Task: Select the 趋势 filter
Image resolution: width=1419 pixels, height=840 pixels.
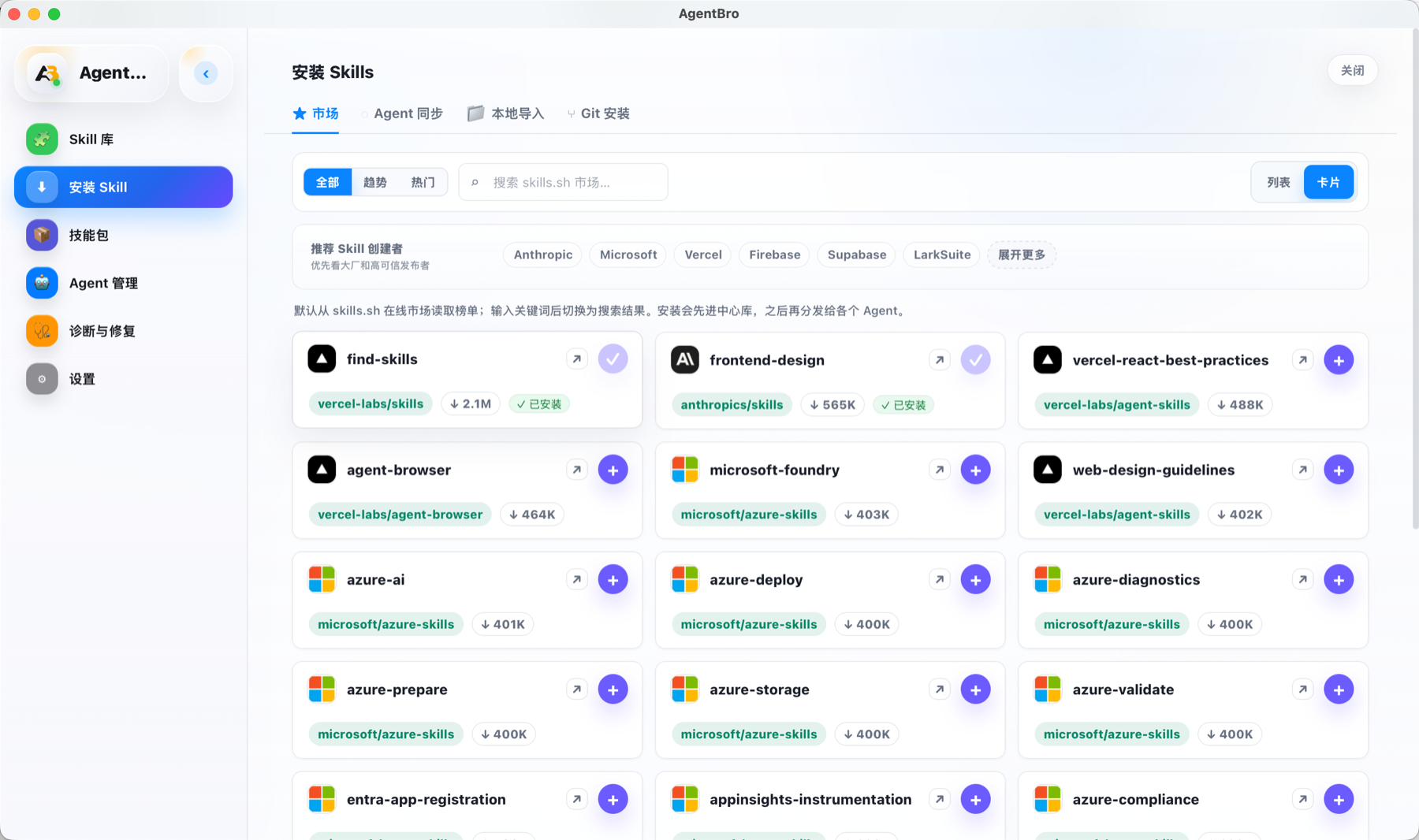Action: [374, 182]
